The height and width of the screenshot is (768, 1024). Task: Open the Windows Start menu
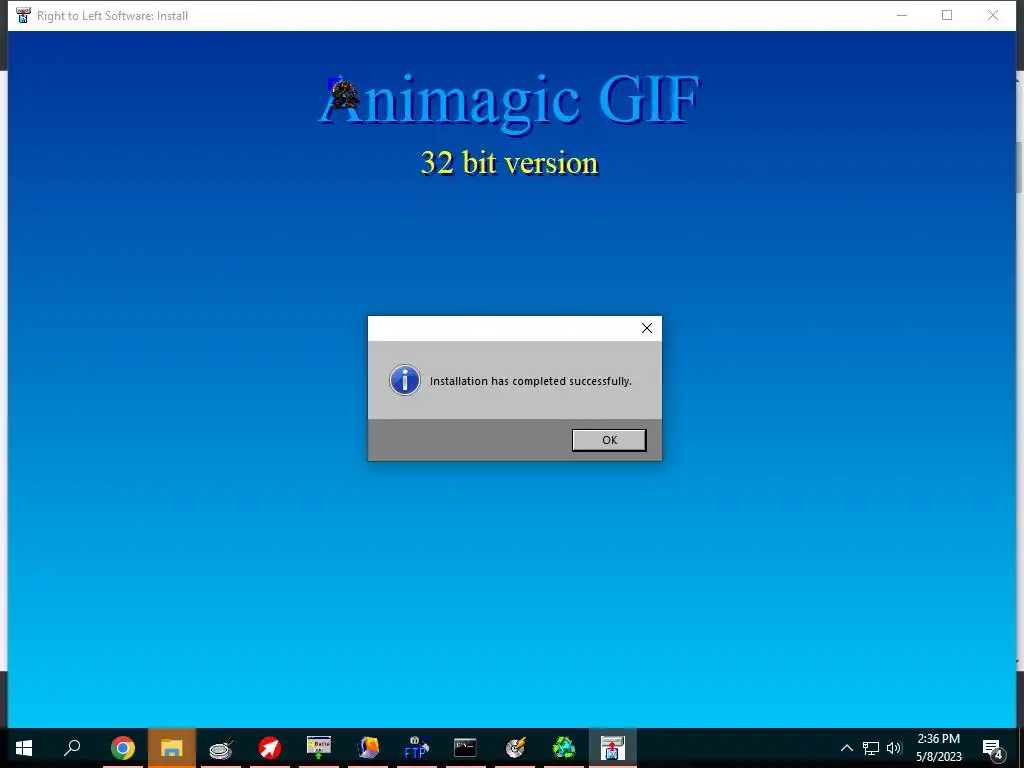pyautogui.click(x=24, y=748)
